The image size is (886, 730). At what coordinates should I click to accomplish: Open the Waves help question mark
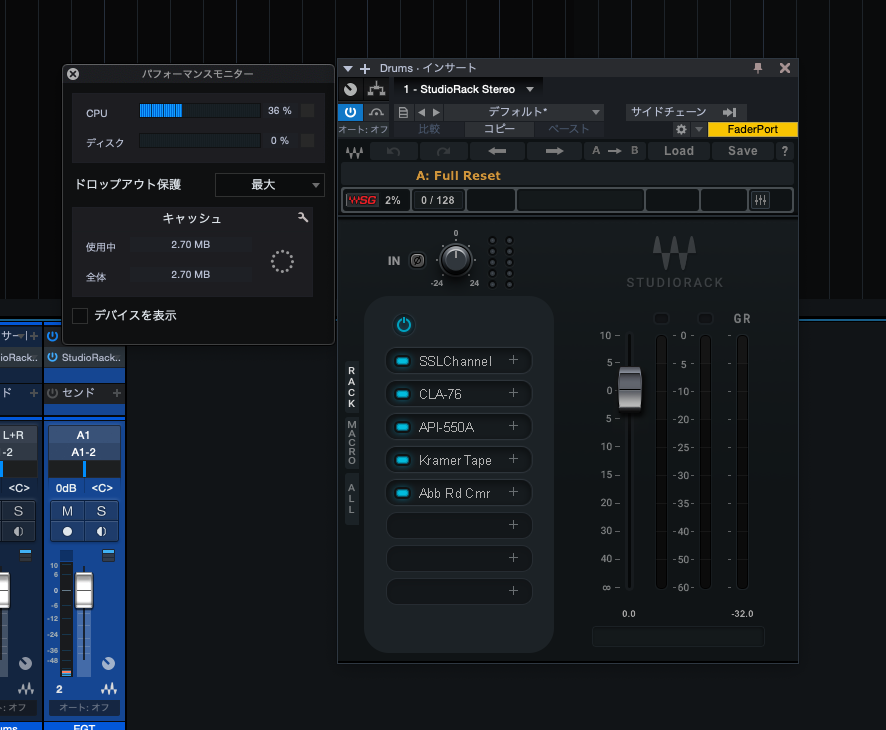coord(784,151)
